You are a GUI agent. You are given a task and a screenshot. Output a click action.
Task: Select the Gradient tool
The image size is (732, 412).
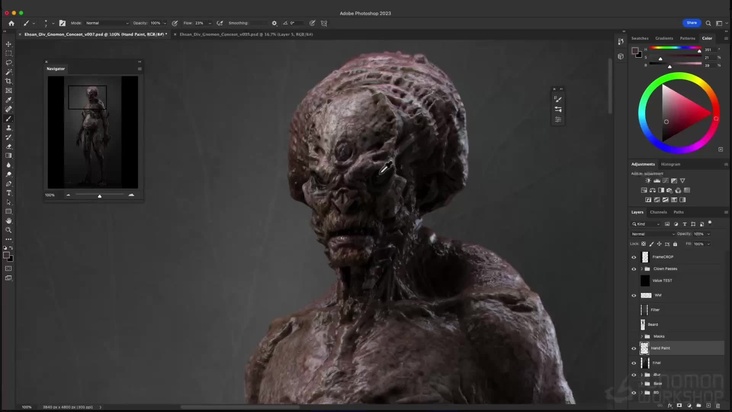pyautogui.click(x=8, y=156)
